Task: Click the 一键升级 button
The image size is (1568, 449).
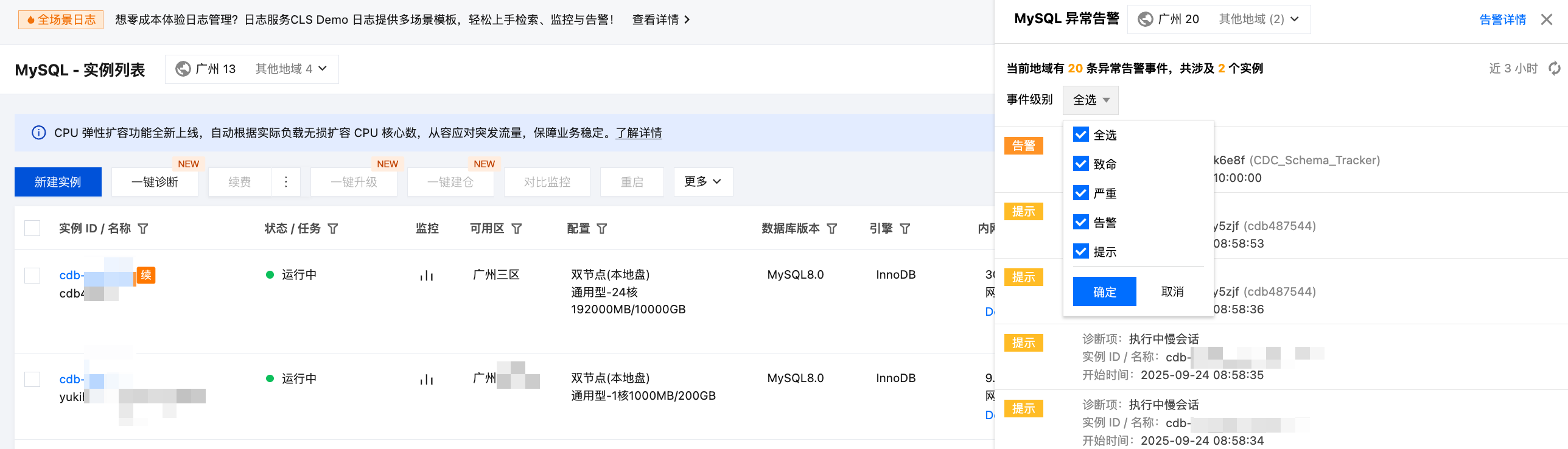Action: click(354, 182)
